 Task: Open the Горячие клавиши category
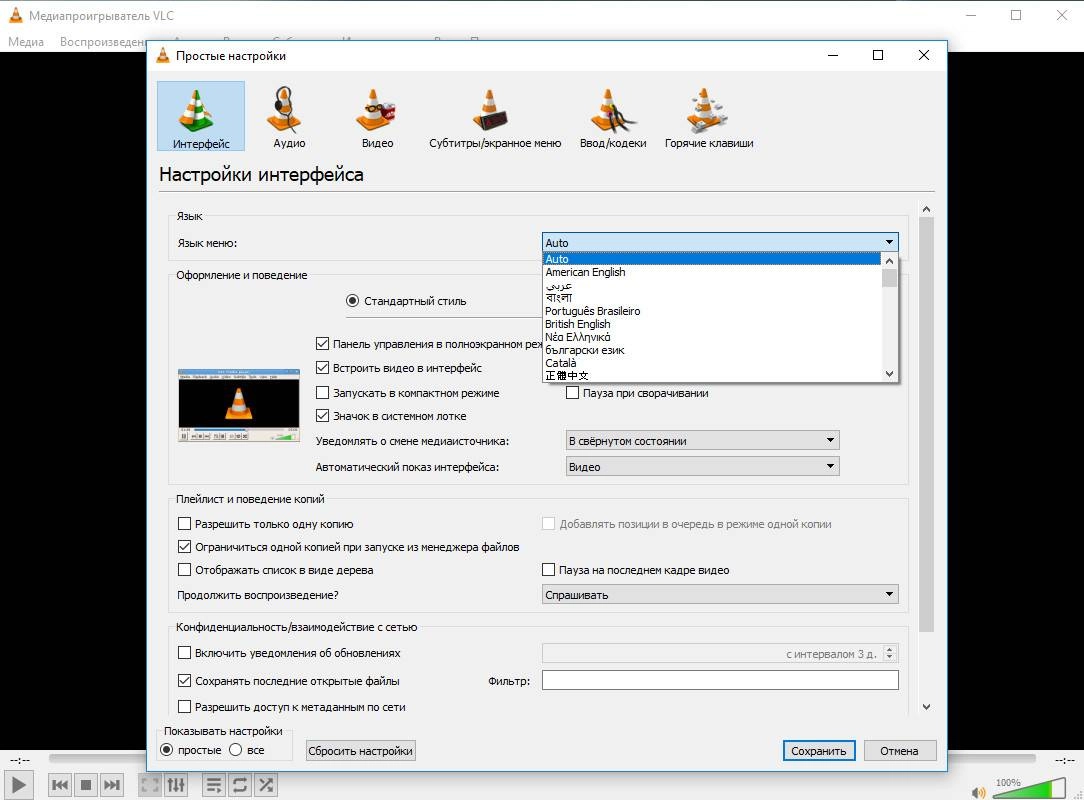(x=709, y=115)
